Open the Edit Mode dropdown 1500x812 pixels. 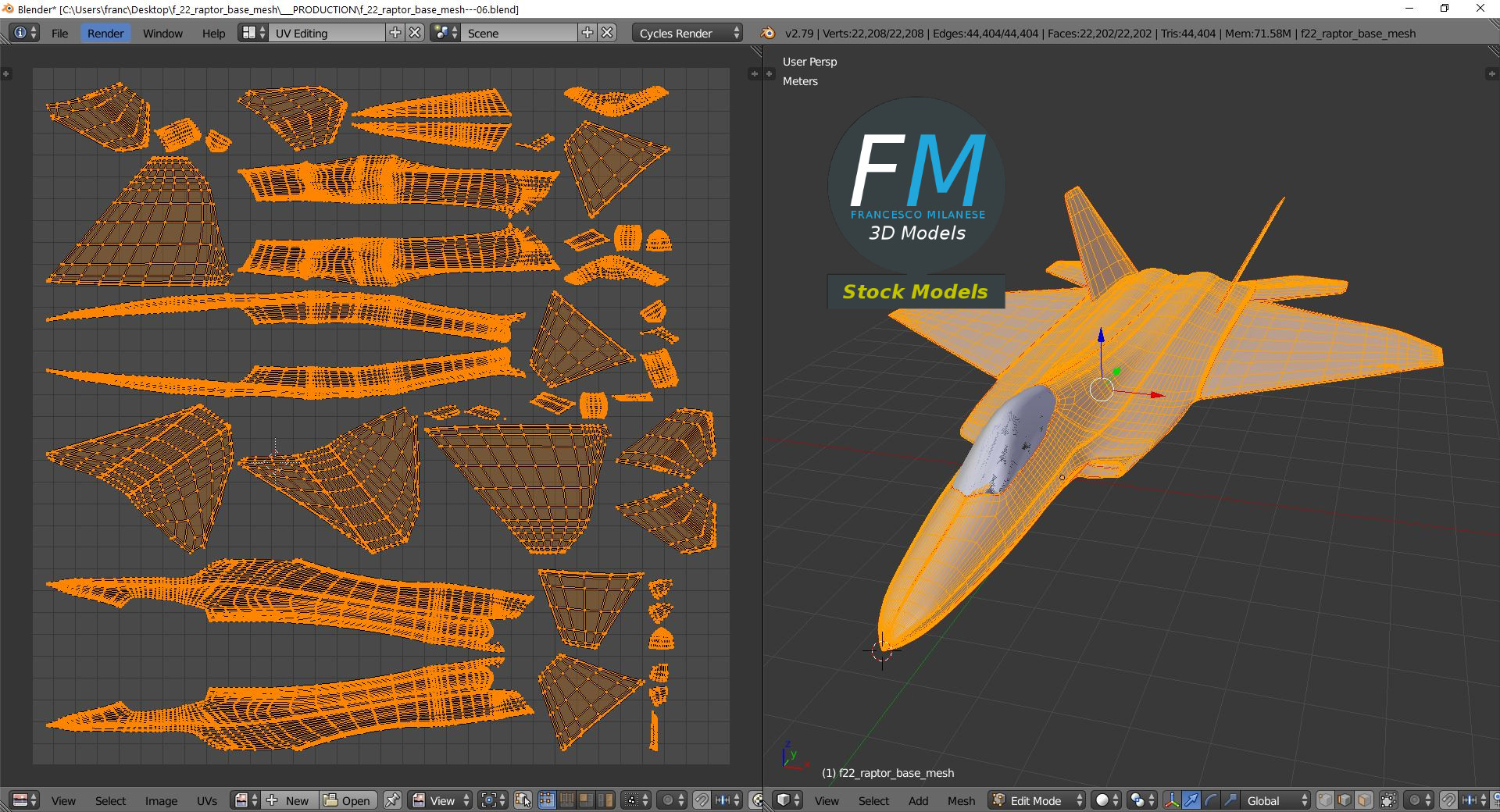tap(1037, 800)
